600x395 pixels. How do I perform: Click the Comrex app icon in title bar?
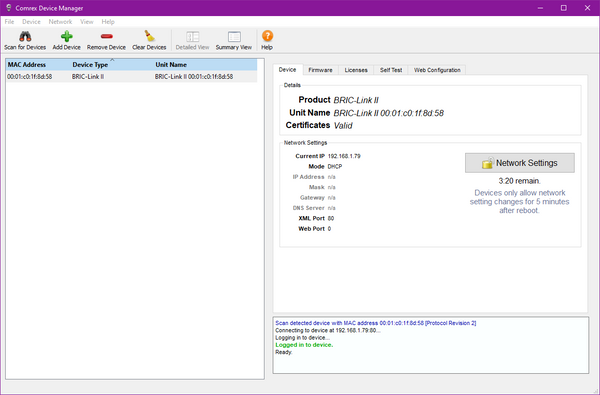(x=8, y=8)
